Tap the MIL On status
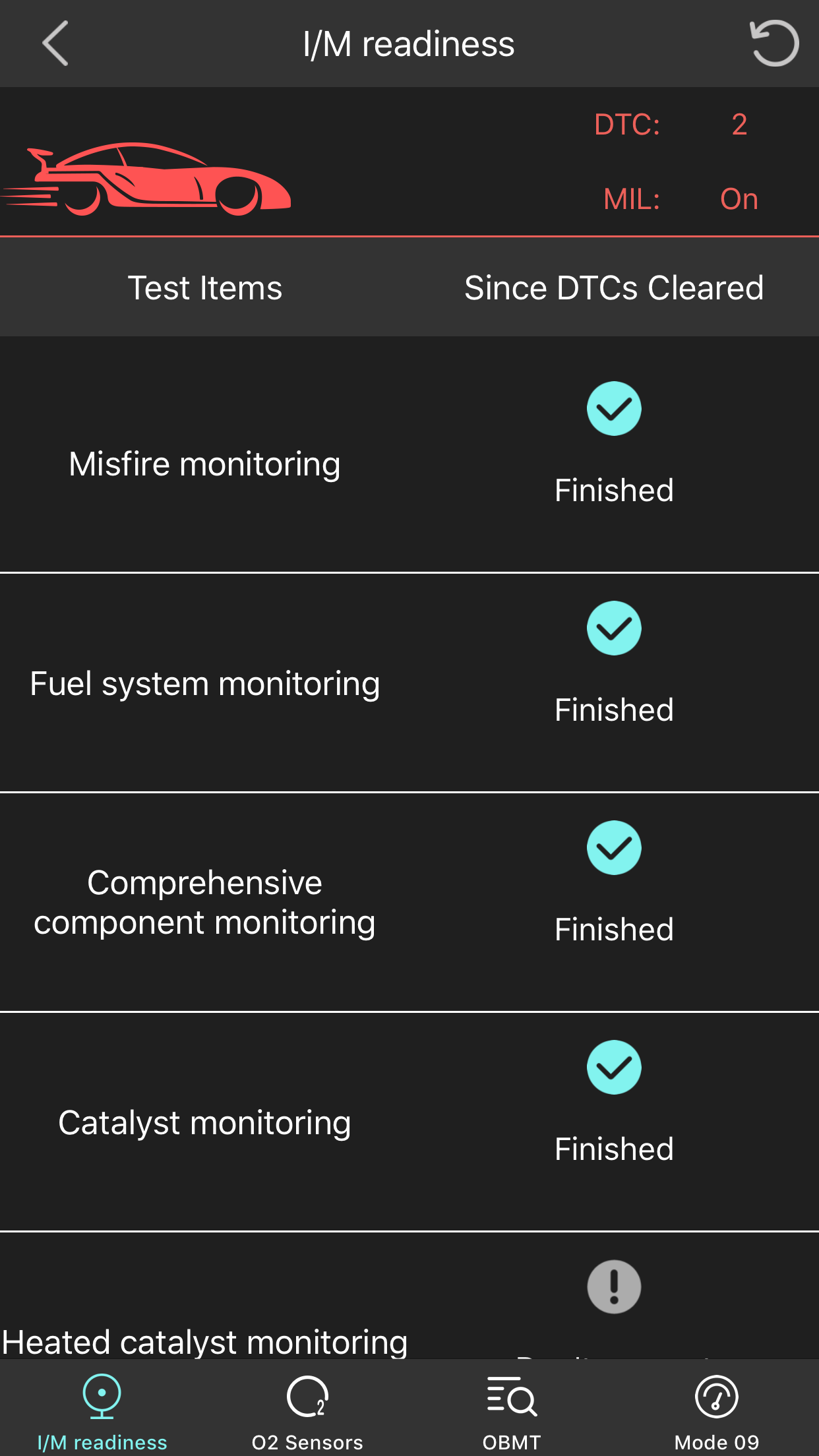This screenshot has width=819, height=1456. coord(739,199)
